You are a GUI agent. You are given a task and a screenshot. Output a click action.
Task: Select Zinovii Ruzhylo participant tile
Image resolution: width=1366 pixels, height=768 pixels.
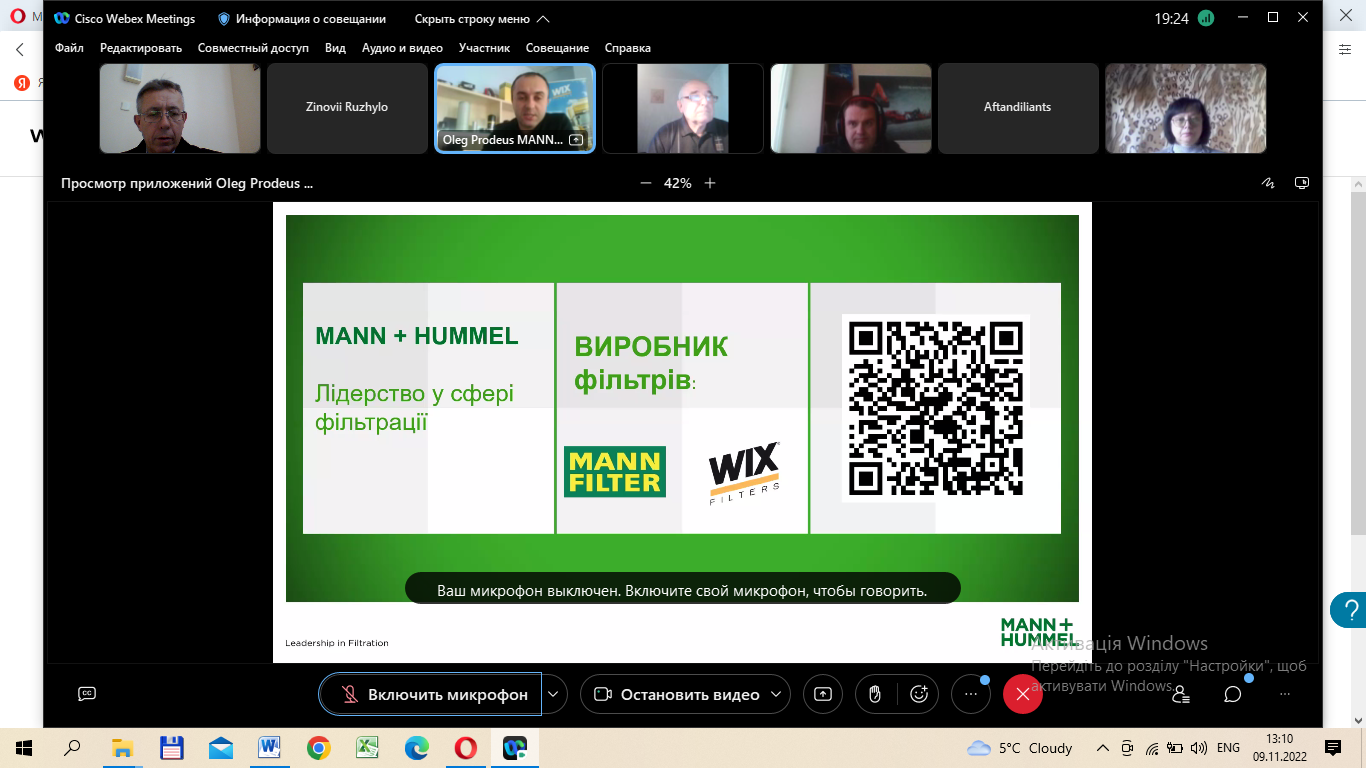click(347, 108)
